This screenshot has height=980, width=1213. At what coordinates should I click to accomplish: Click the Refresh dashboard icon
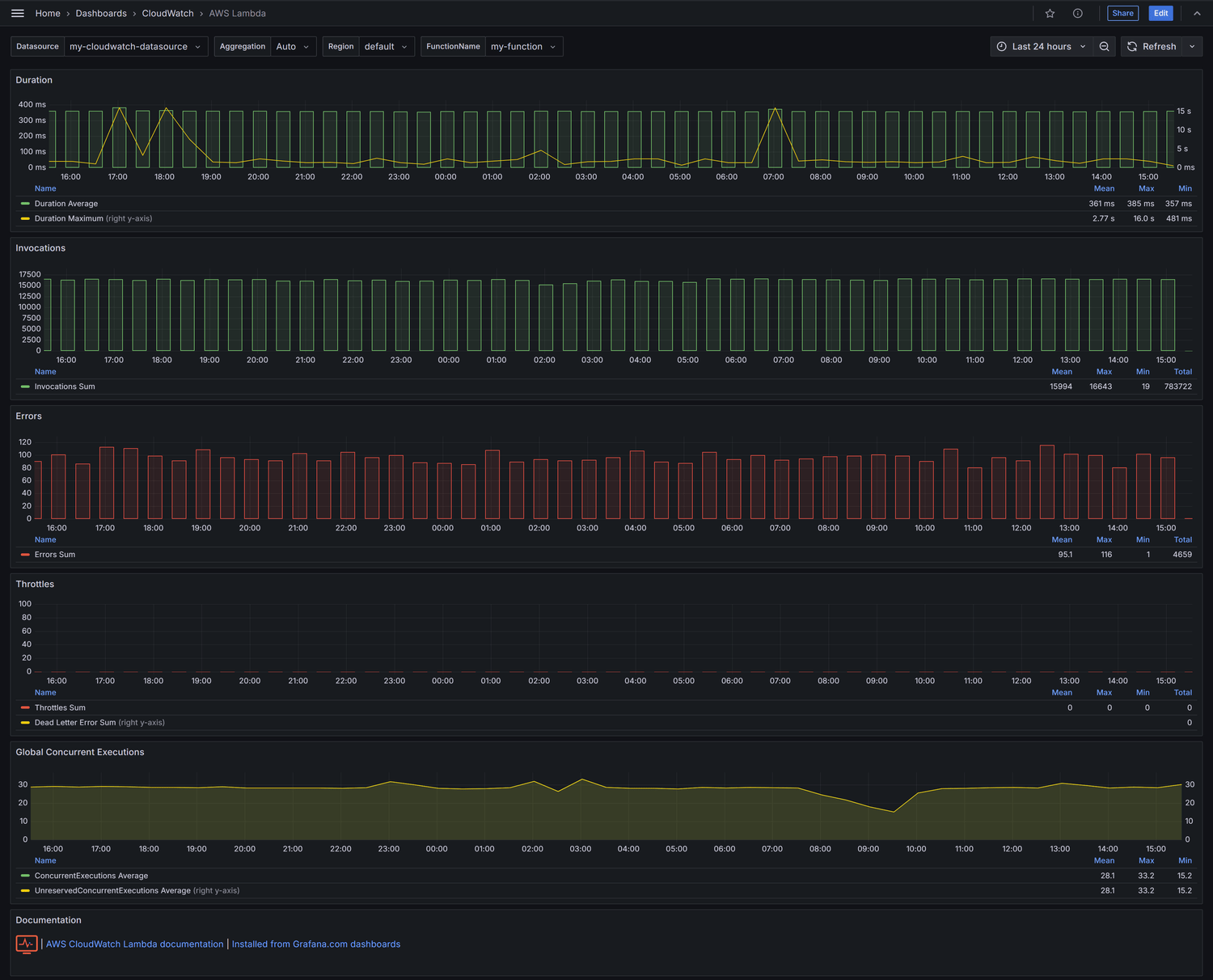1132,46
